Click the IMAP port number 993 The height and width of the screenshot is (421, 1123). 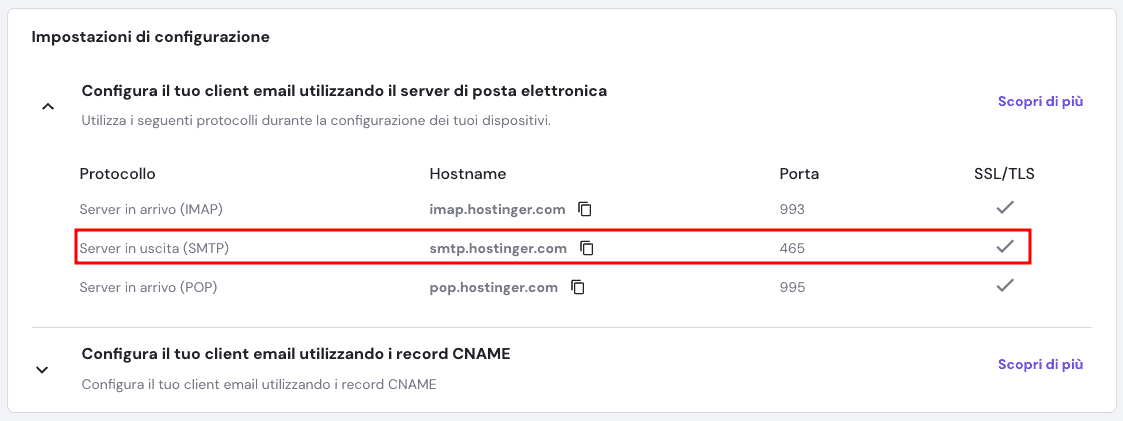[x=792, y=210]
